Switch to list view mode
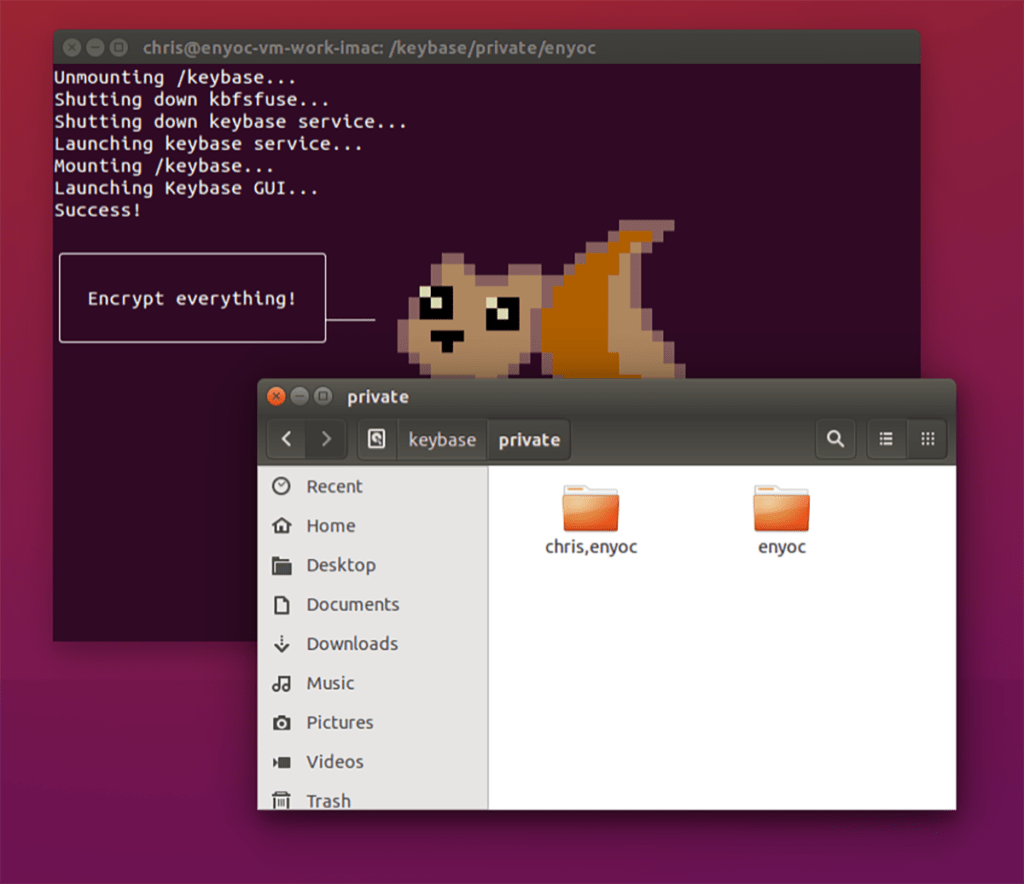Screen dimensions: 1024x884 (886, 439)
